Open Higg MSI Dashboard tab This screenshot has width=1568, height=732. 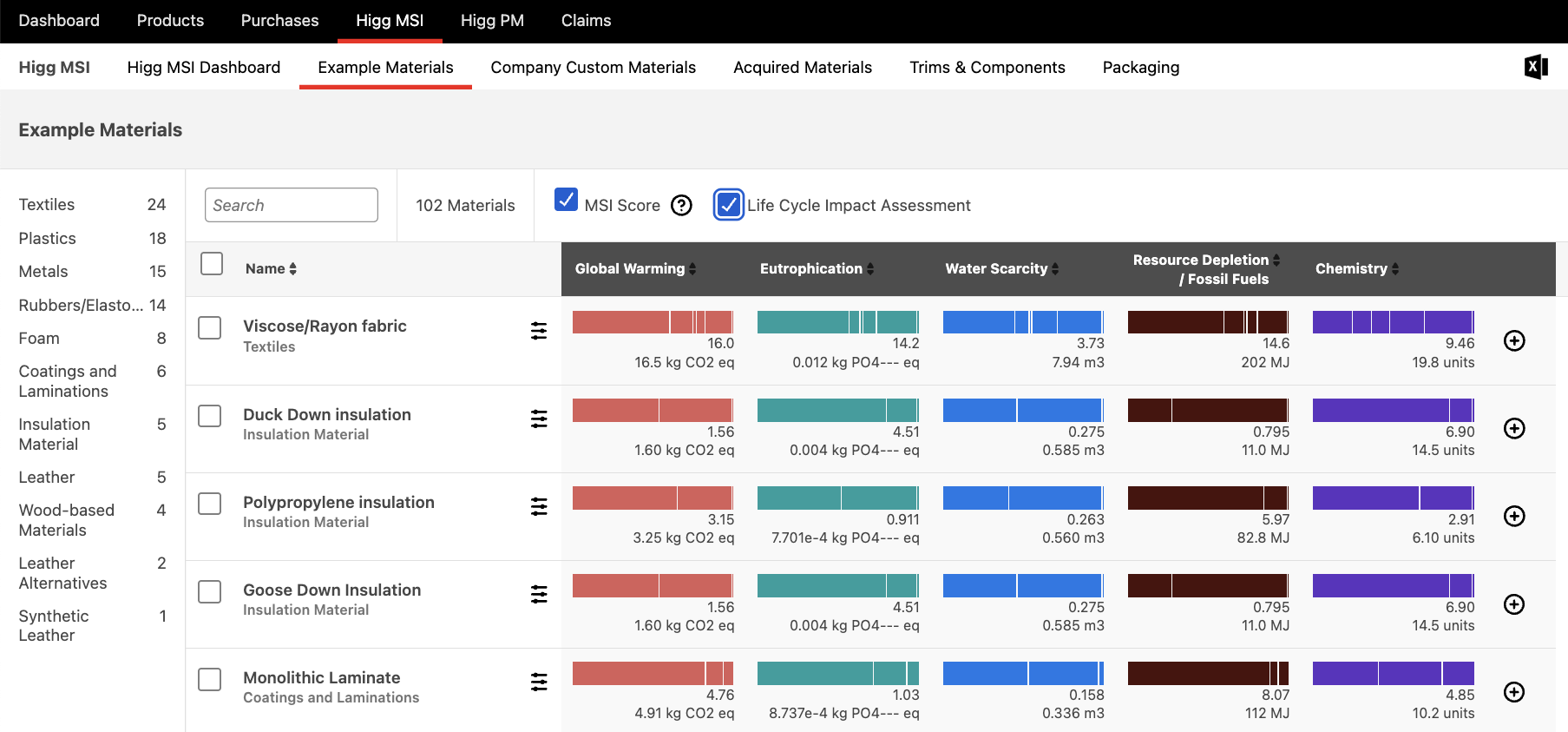(x=204, y=68)
